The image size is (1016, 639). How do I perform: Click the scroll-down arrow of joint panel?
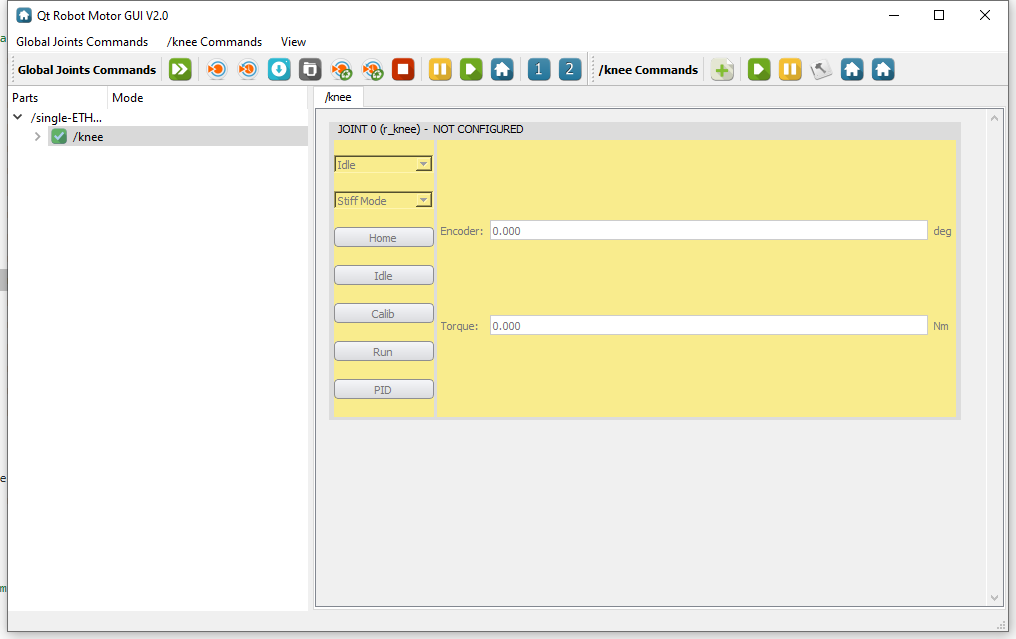pyautogui.click(x=994, y=598)
